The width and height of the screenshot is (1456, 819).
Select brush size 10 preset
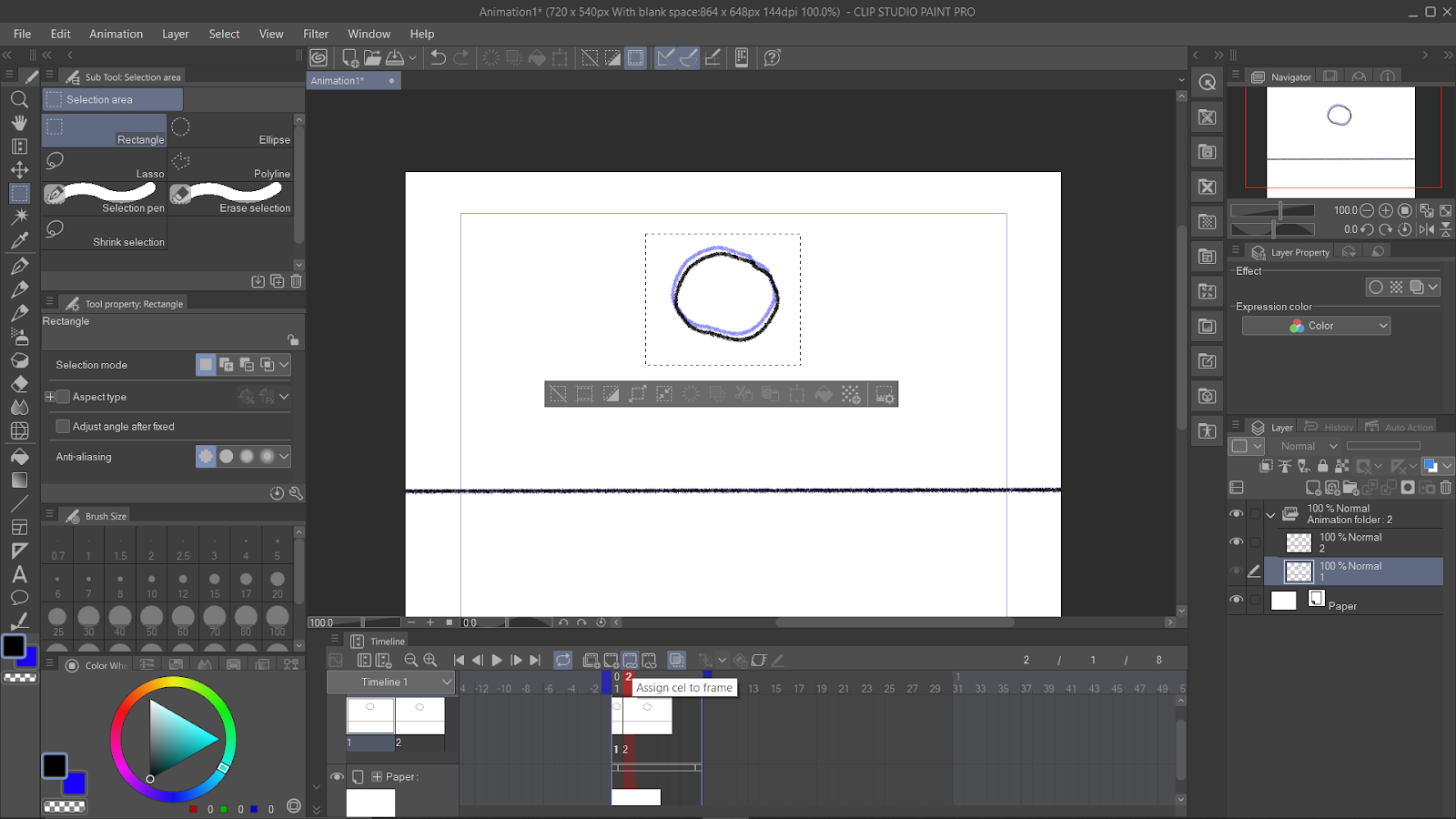click(151, 584)
